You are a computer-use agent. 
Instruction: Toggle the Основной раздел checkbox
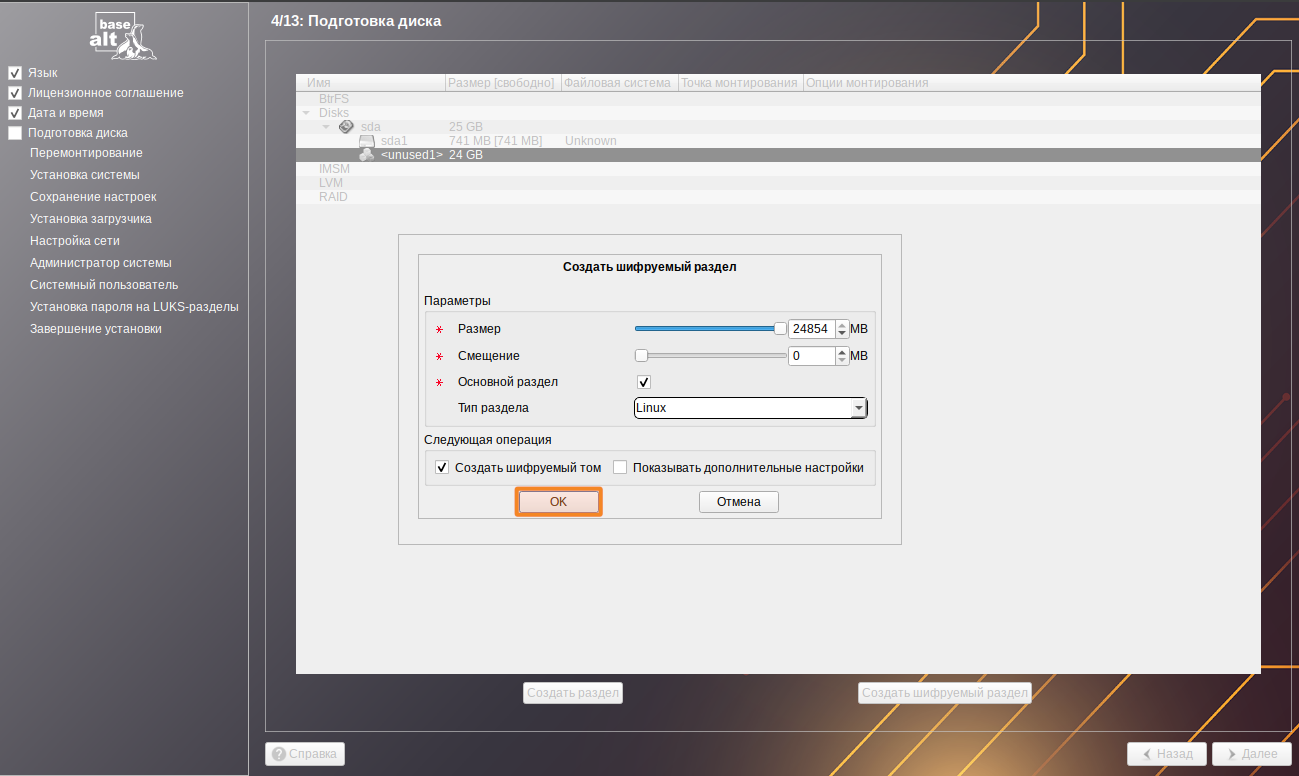tap(644, 382)
